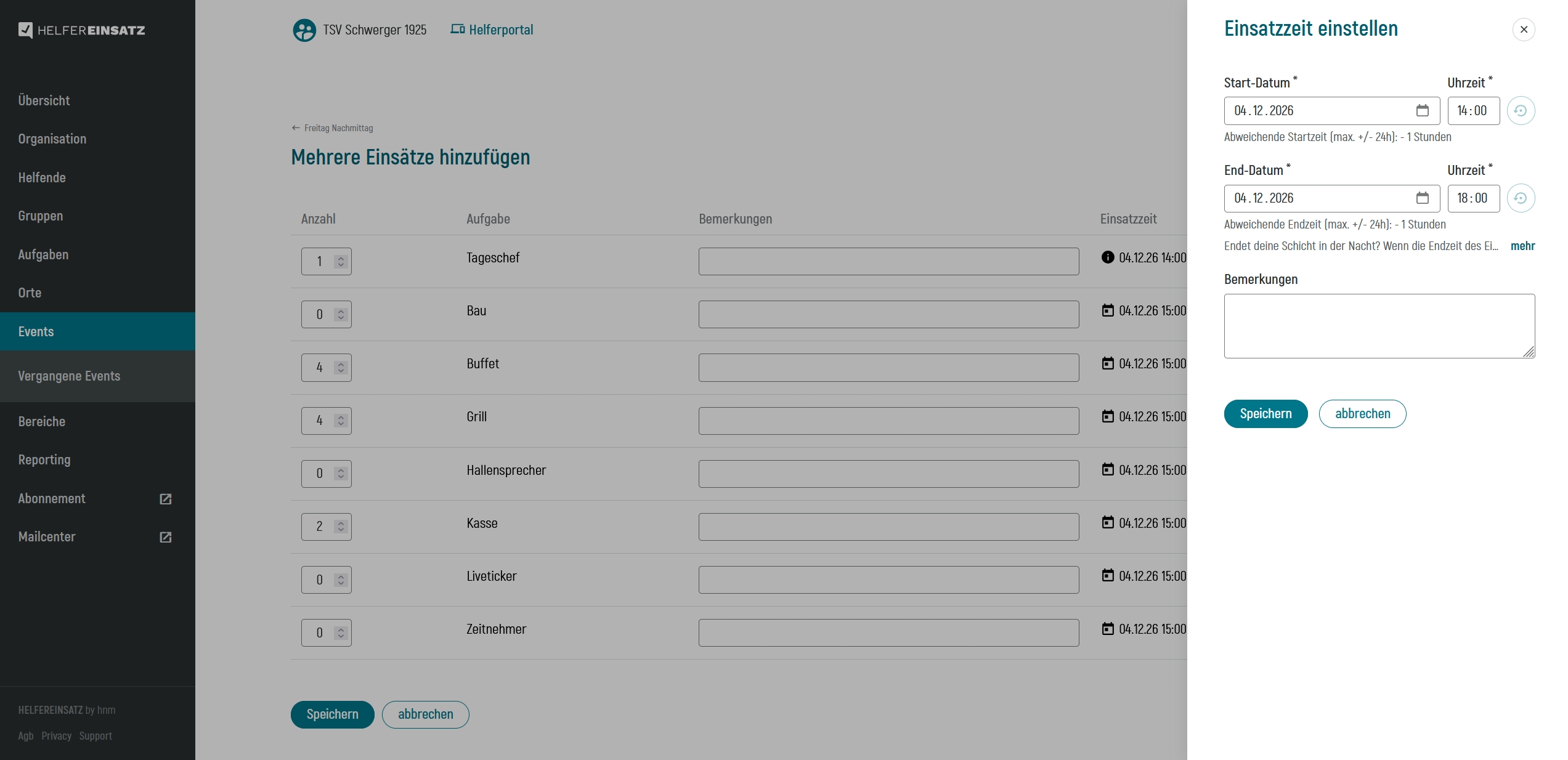Close the Einsatzzeit einstellen panel
The width and height of the screenshot is (1568, 760).
coord(1523,30)
